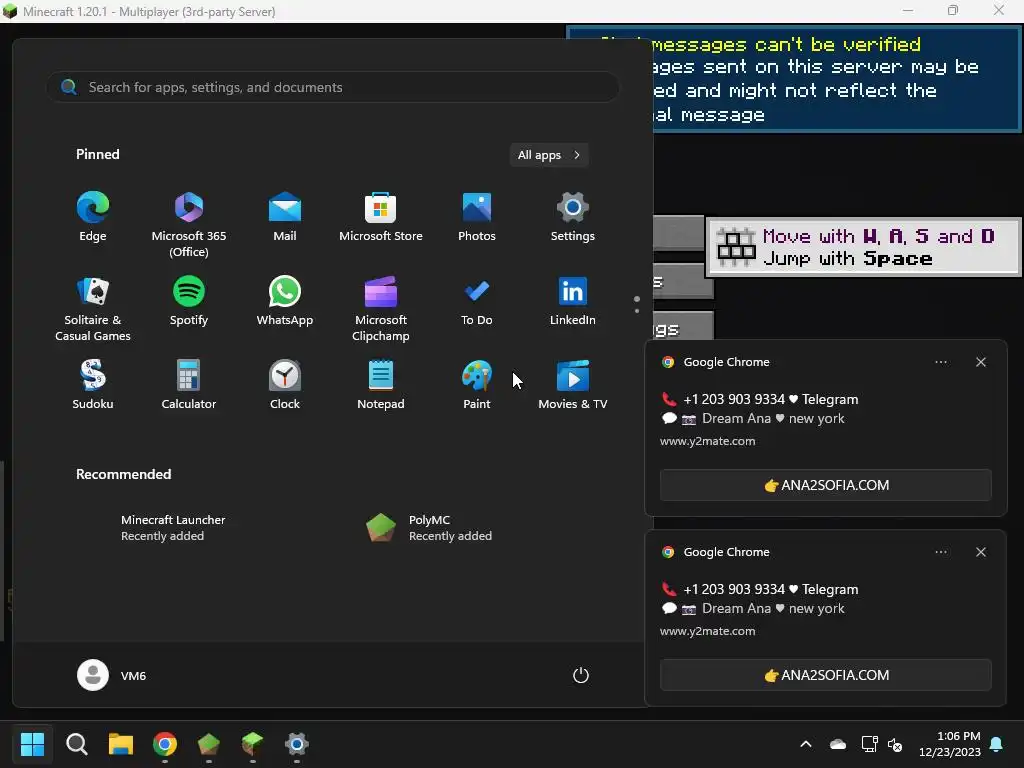
Task: Open Notepad
Action: pyautogui.click(x=381, y=385)
